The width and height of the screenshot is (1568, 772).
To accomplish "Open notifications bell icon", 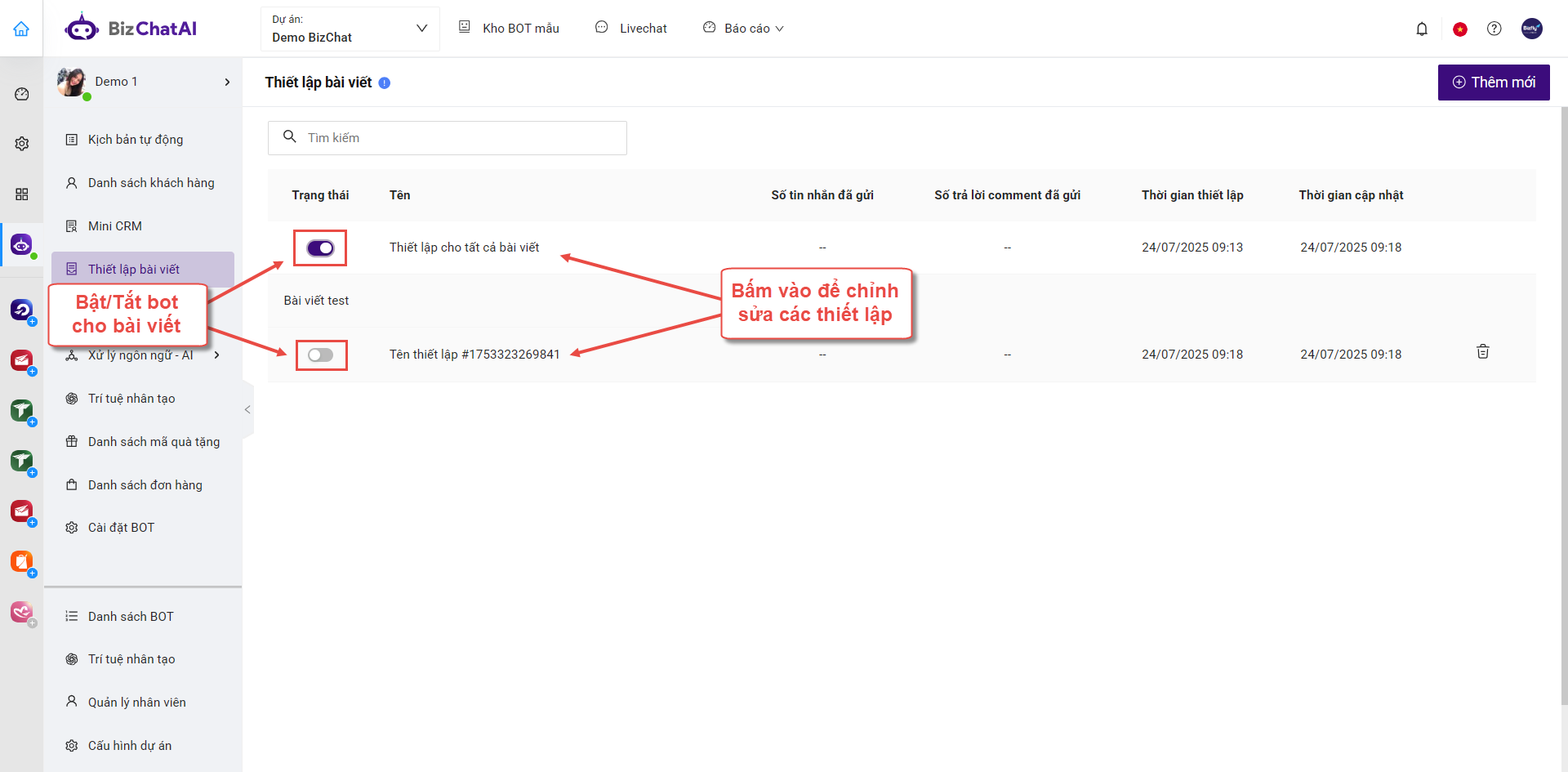I will point(1422,29).
